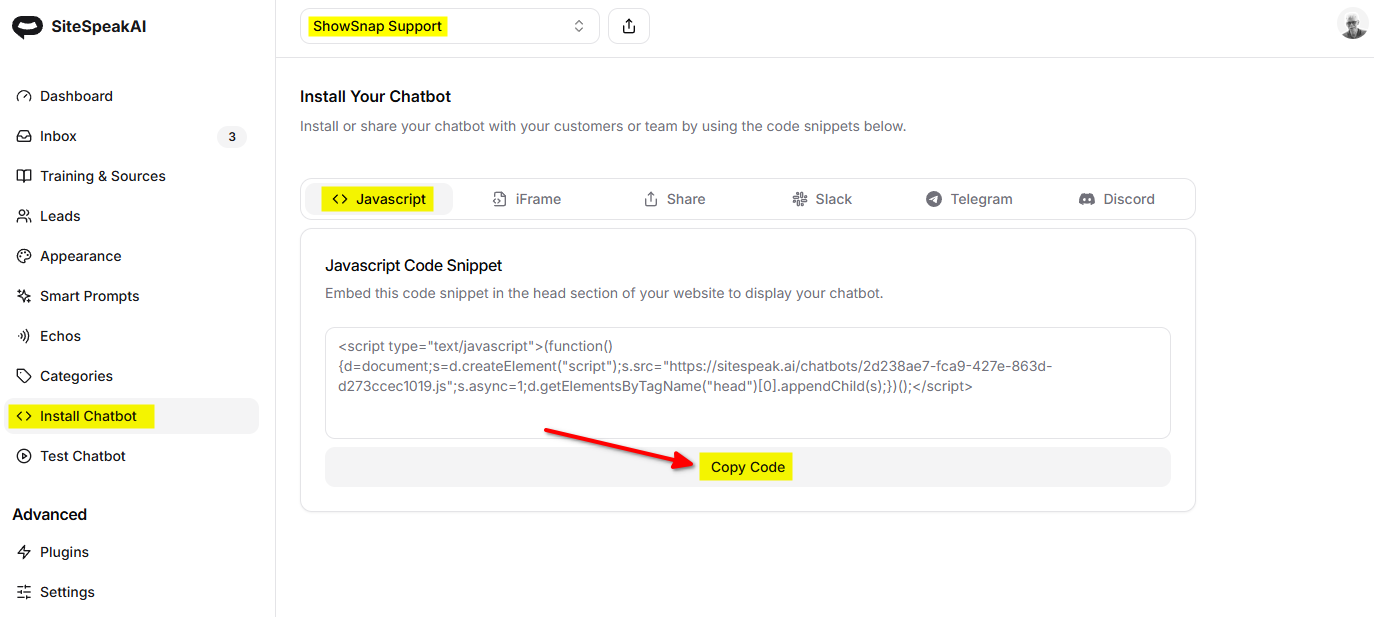Click the Share tab upload icon

click(651, 199)
